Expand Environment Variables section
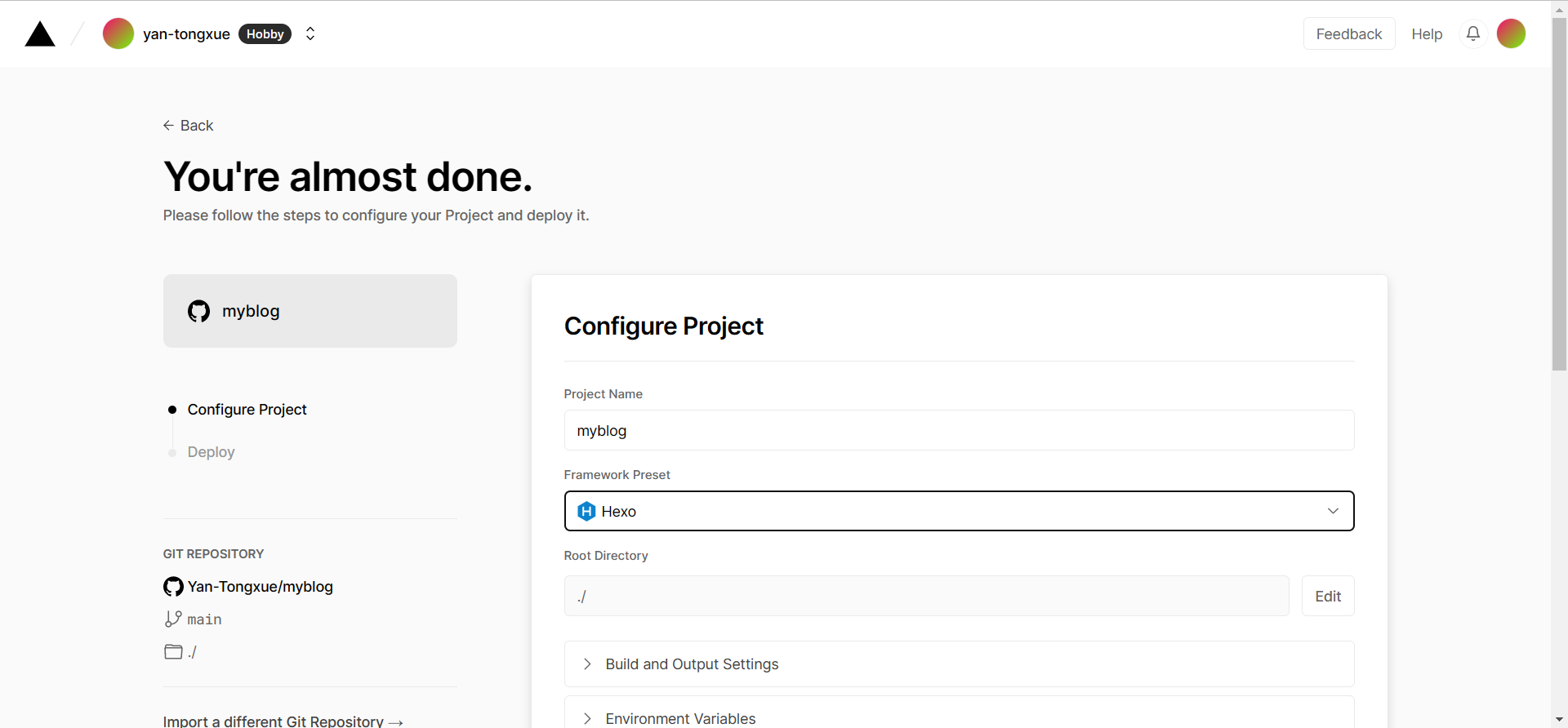Image resolution: width=1568 pixels, height=728 pixels. (x=679, y=718)
